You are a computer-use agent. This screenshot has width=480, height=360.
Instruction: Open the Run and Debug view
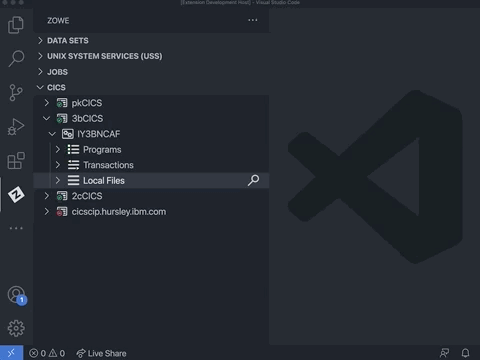coord(16,127)
